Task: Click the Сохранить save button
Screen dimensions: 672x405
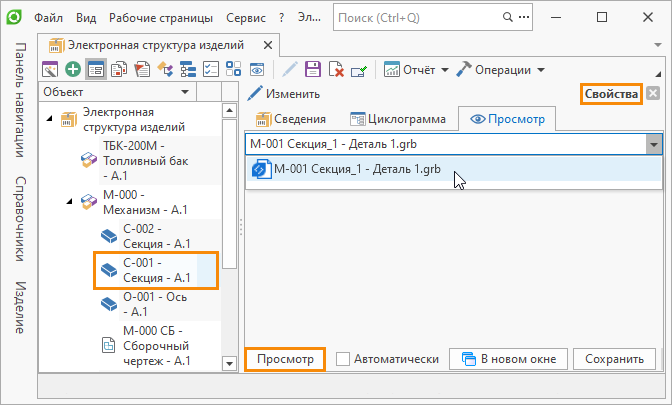Action: [x=615, y=359]
